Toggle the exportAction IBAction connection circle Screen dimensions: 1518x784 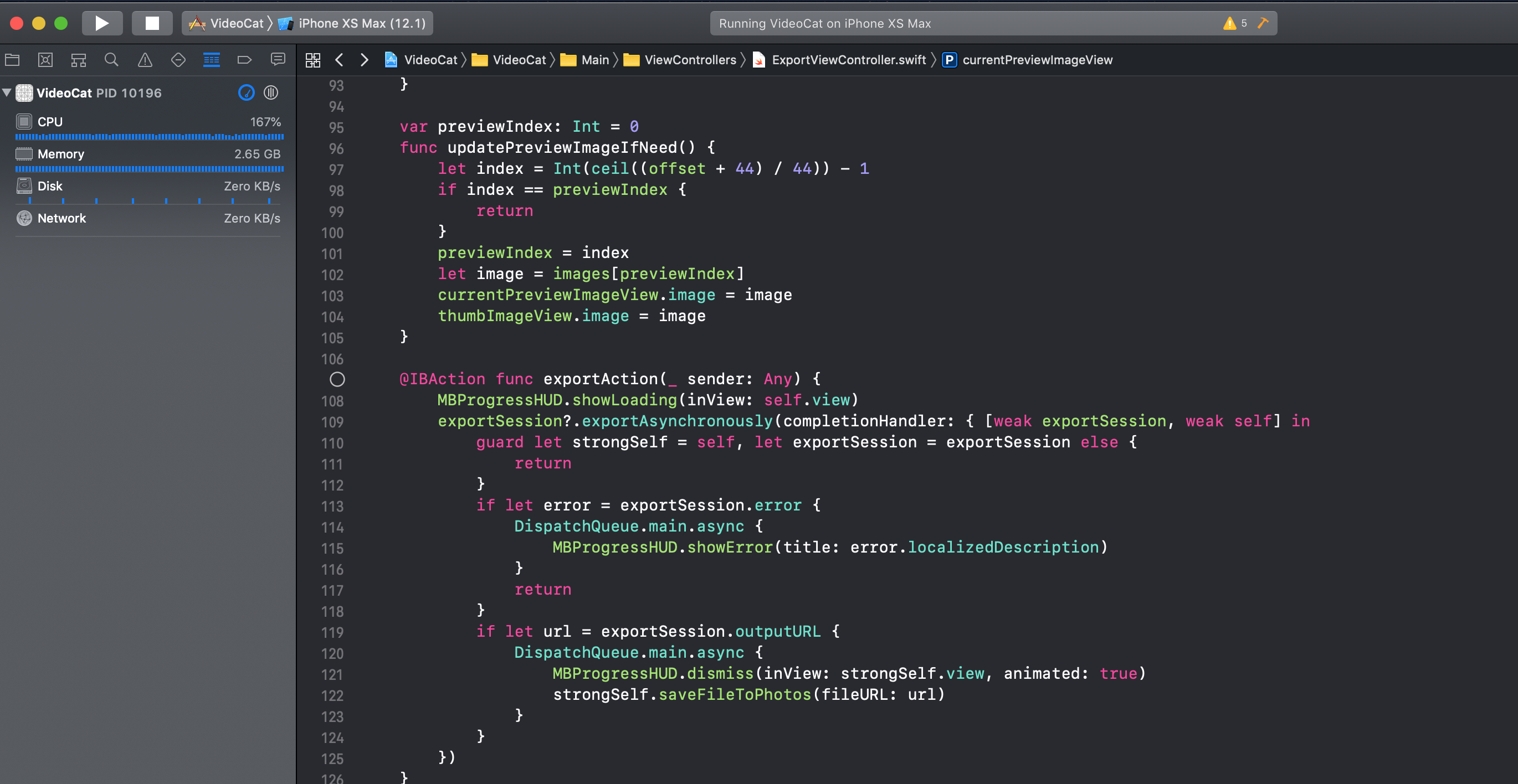point(337,379)
